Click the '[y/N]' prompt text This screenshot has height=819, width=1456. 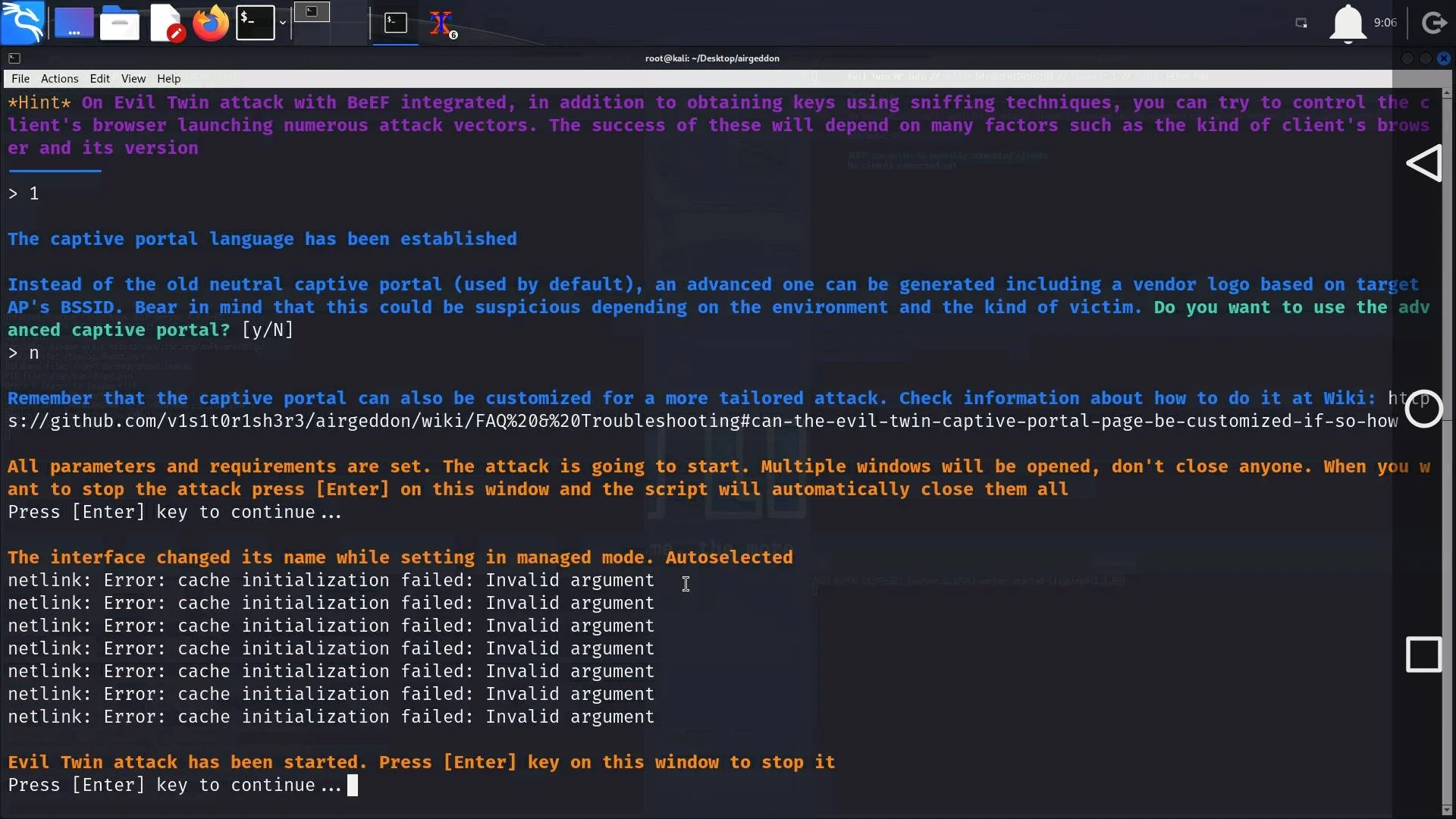tap(268, 330)
